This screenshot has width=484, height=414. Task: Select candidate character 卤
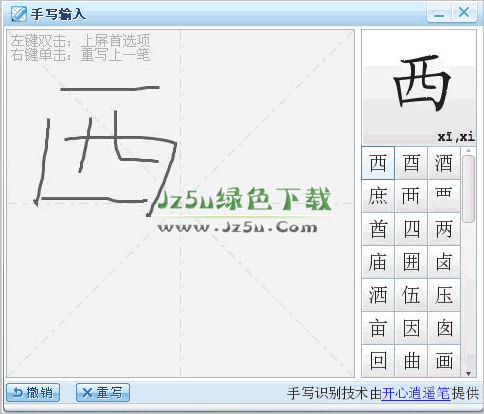click(x=444, y=262)
